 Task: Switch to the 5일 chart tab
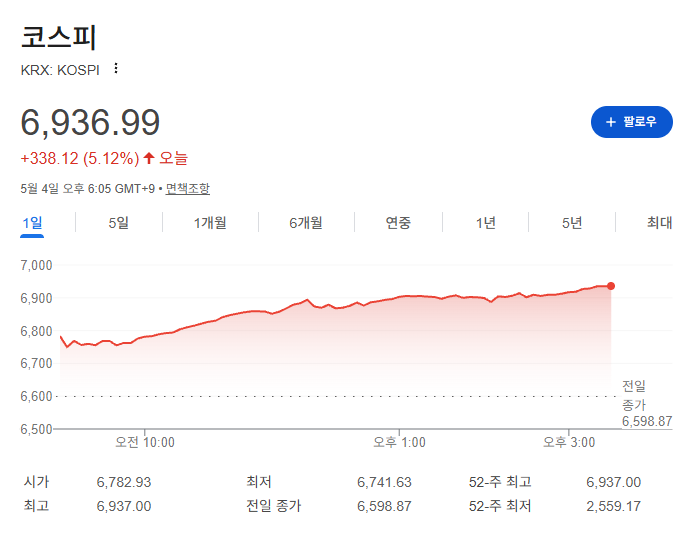pos(119,223)
